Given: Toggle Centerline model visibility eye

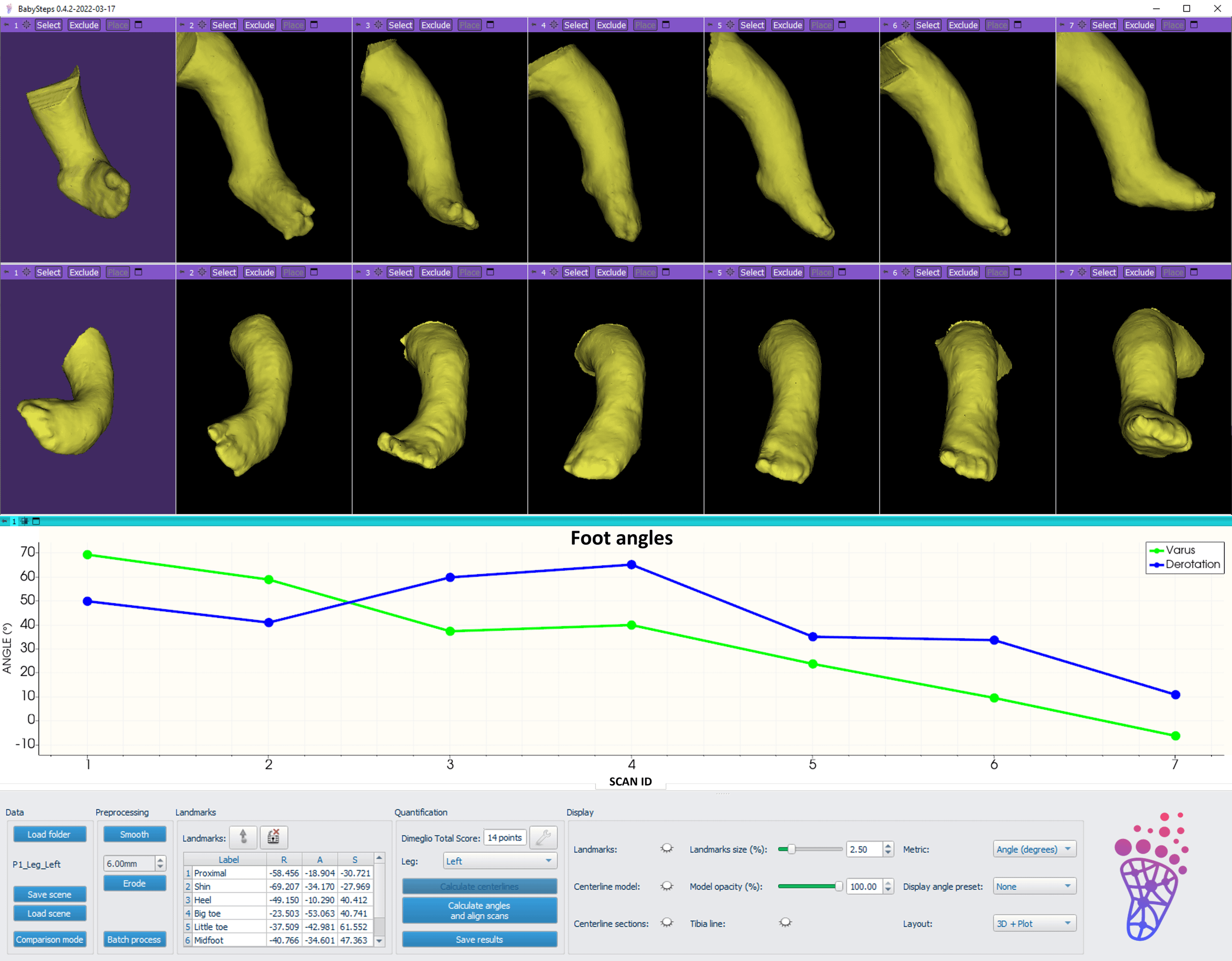Looking at the screenshot, I should [x=667, y=886].
